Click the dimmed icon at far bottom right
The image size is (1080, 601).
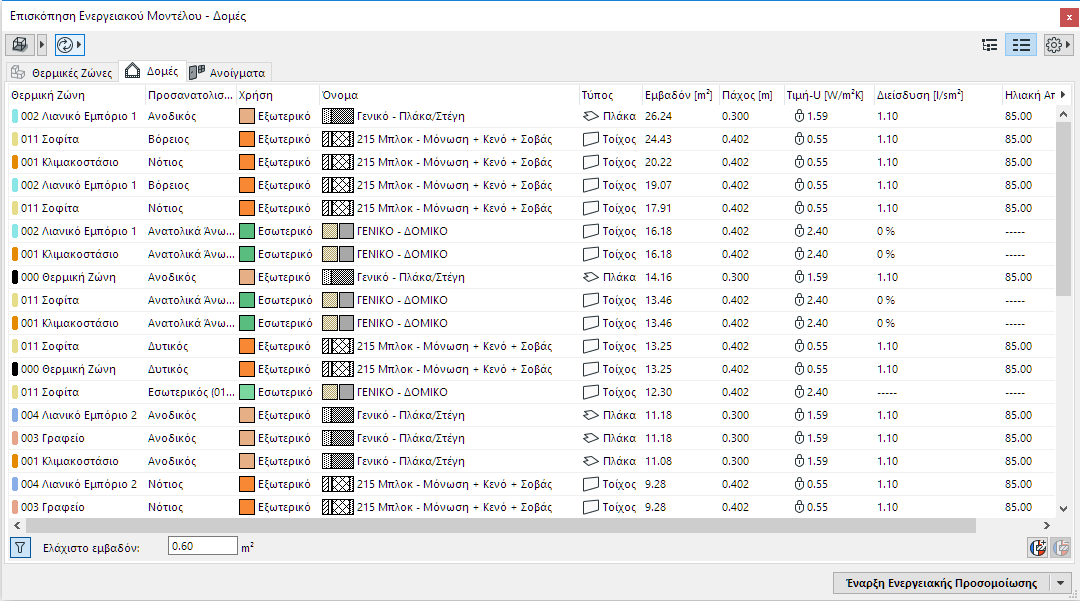pyautogui.click(x=1061, y=547)
